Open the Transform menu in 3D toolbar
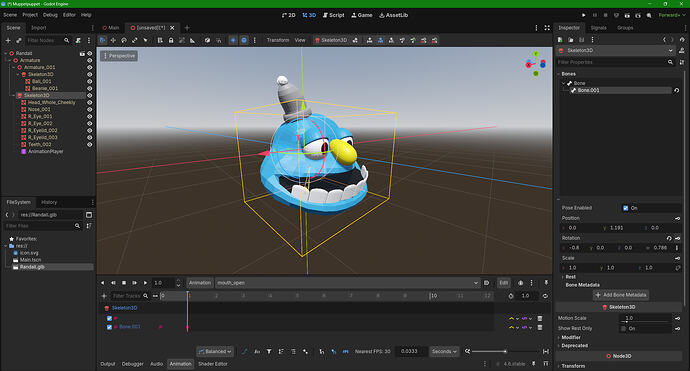Screen dimensions: 690x371 [278, 40]
